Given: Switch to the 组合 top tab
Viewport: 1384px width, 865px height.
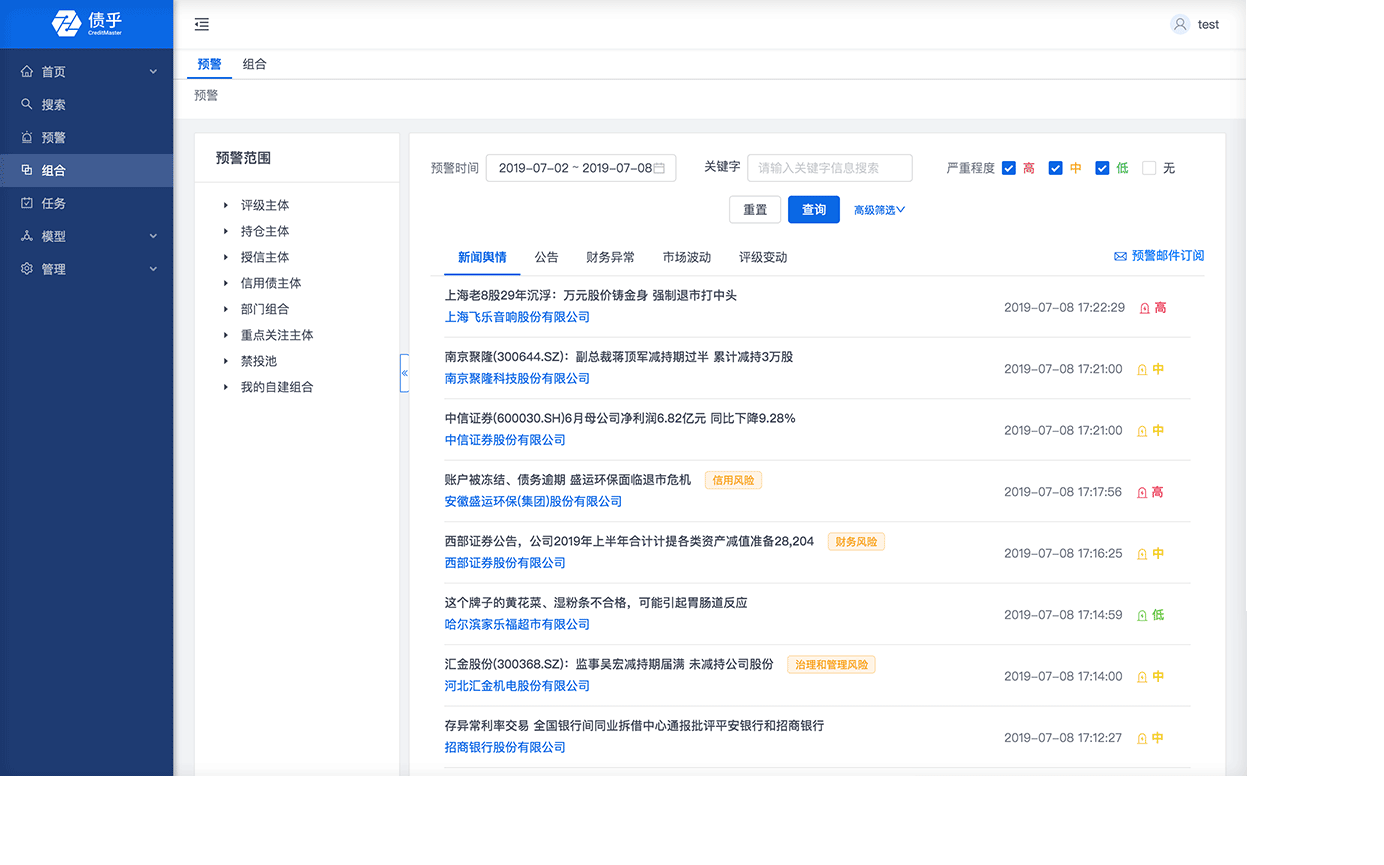Looking at the screenshot, I should (254, 64).
